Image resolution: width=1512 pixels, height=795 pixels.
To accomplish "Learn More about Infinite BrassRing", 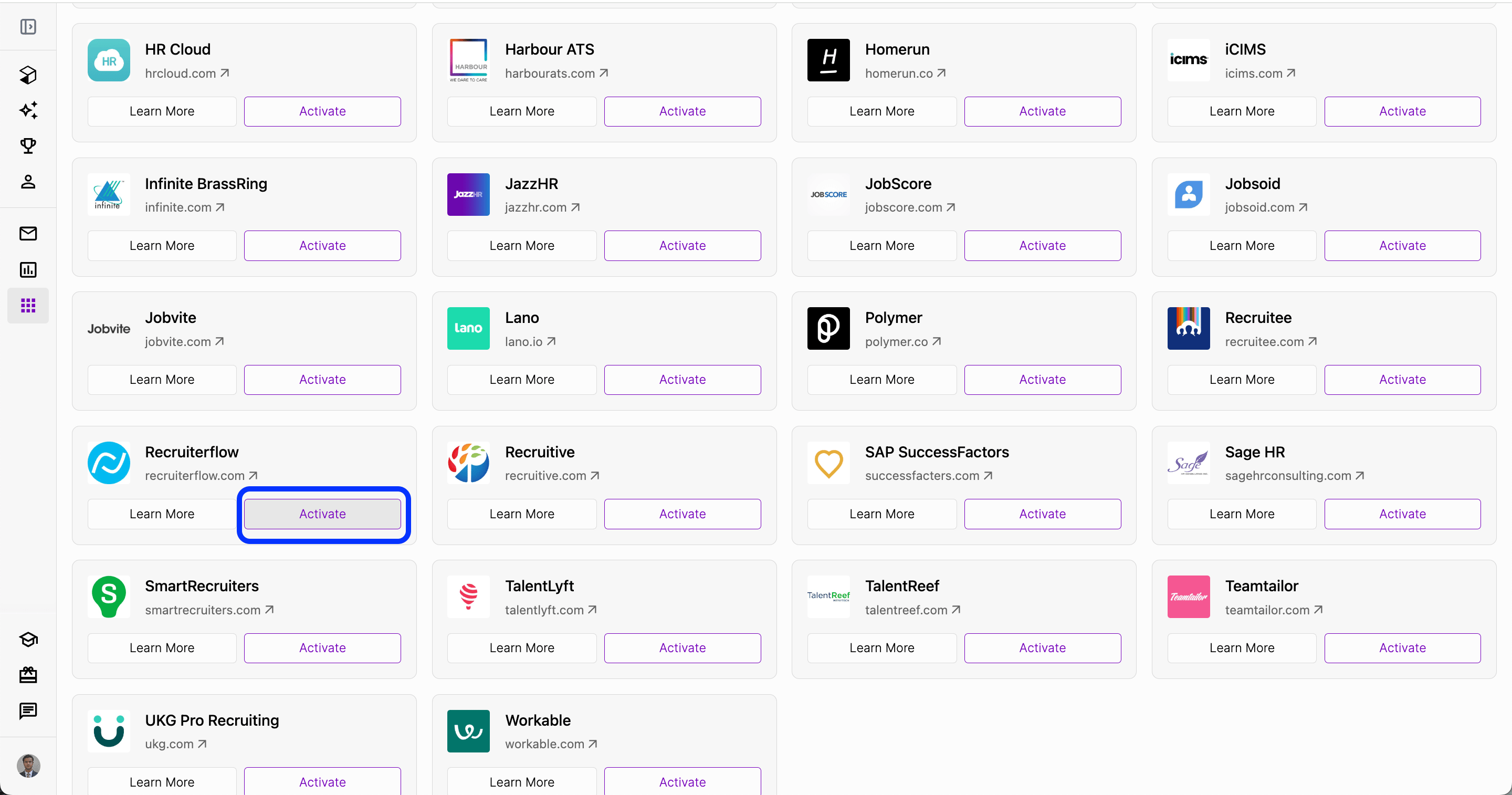I will point(162,245).
